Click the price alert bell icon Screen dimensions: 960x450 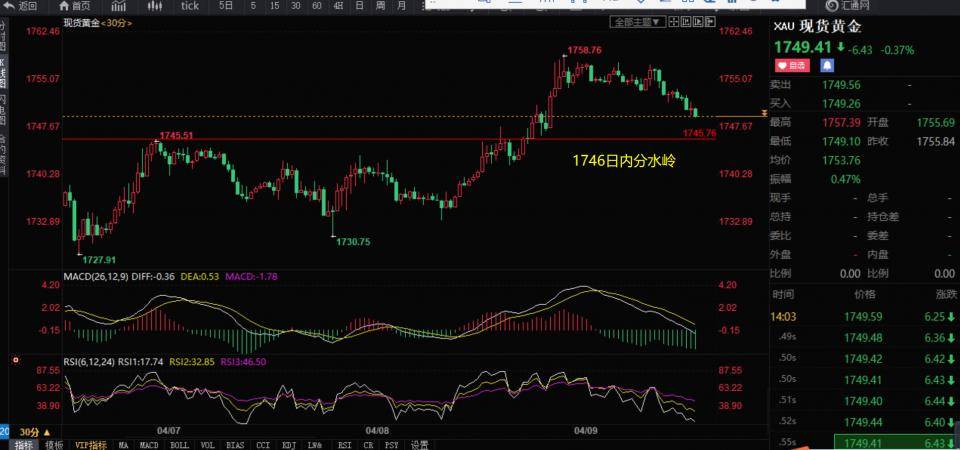827,65
